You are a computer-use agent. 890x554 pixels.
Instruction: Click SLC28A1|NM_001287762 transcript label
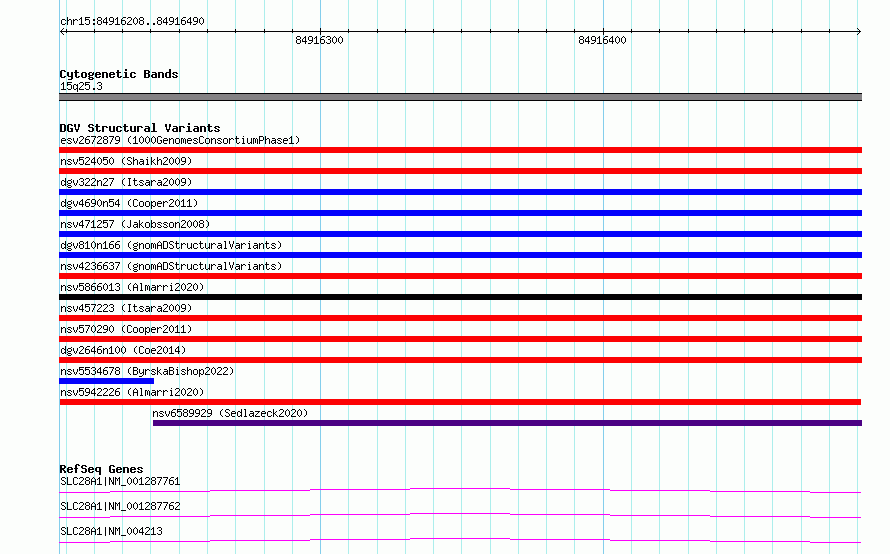pos(120,506)
